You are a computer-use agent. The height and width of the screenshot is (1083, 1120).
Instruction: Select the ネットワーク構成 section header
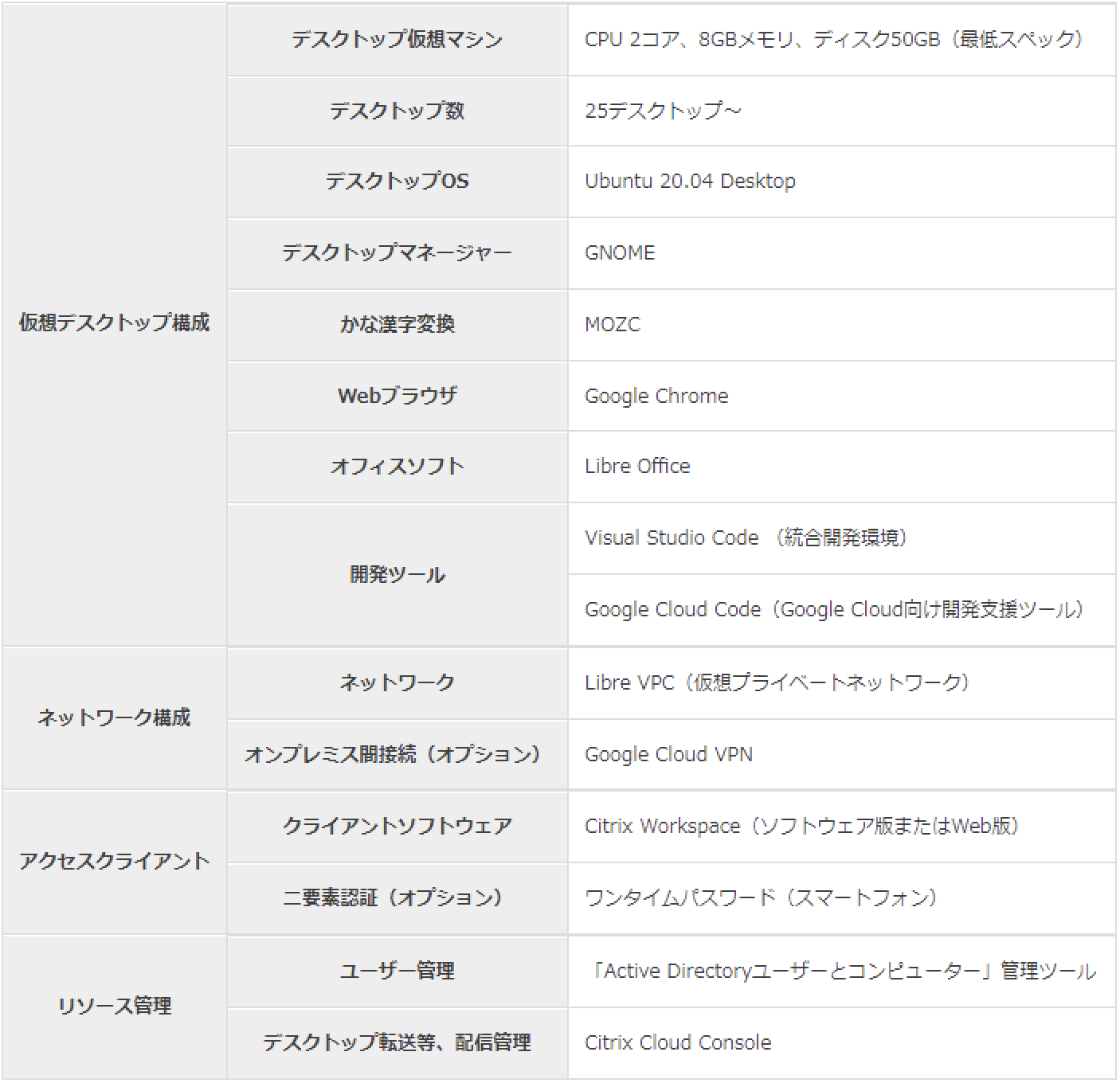pyautogui.click(x=114, y=717)
